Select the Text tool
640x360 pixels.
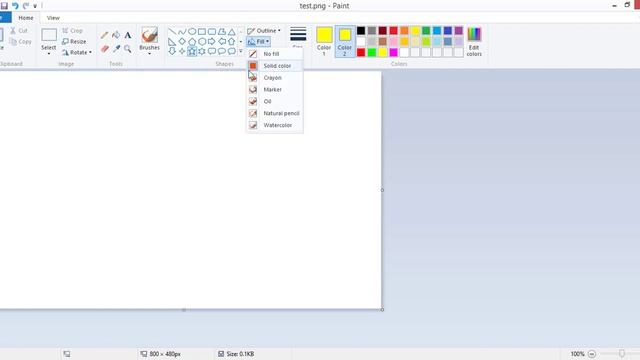click(128, 35)
